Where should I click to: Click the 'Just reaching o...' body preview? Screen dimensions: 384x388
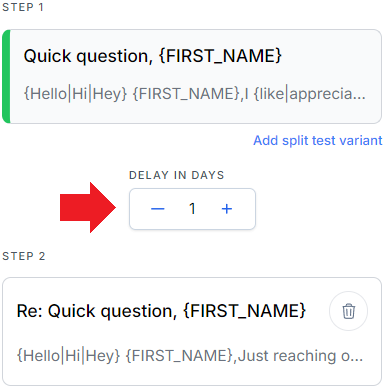click(x=300, y=356)
